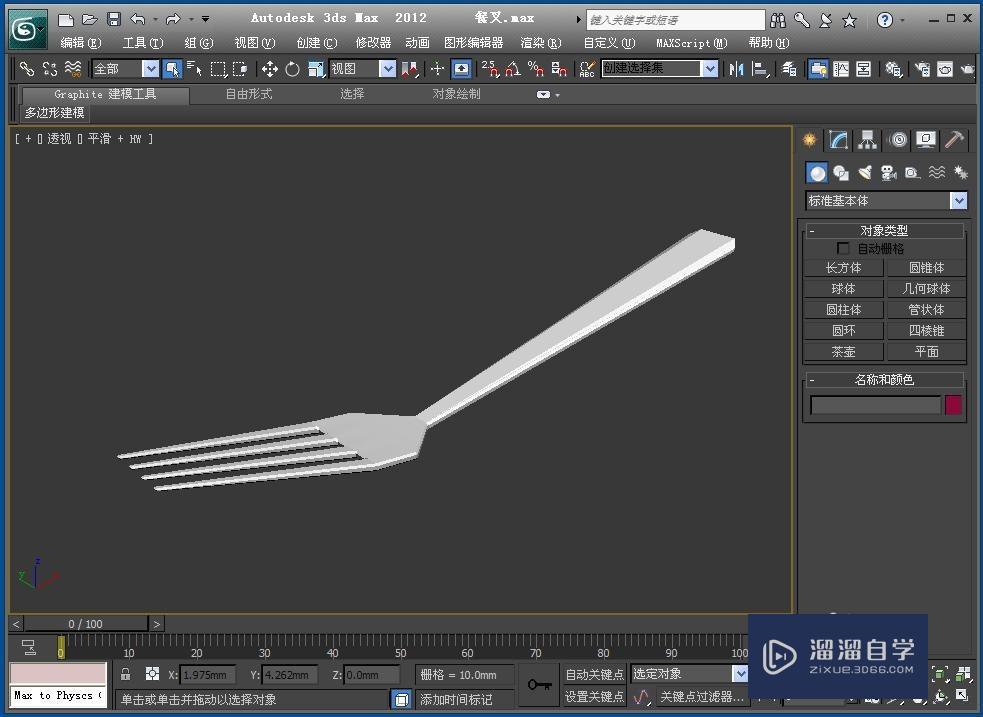
Task: Click the object color swatch
Action: pyautogui.click(x=953, y=405)
